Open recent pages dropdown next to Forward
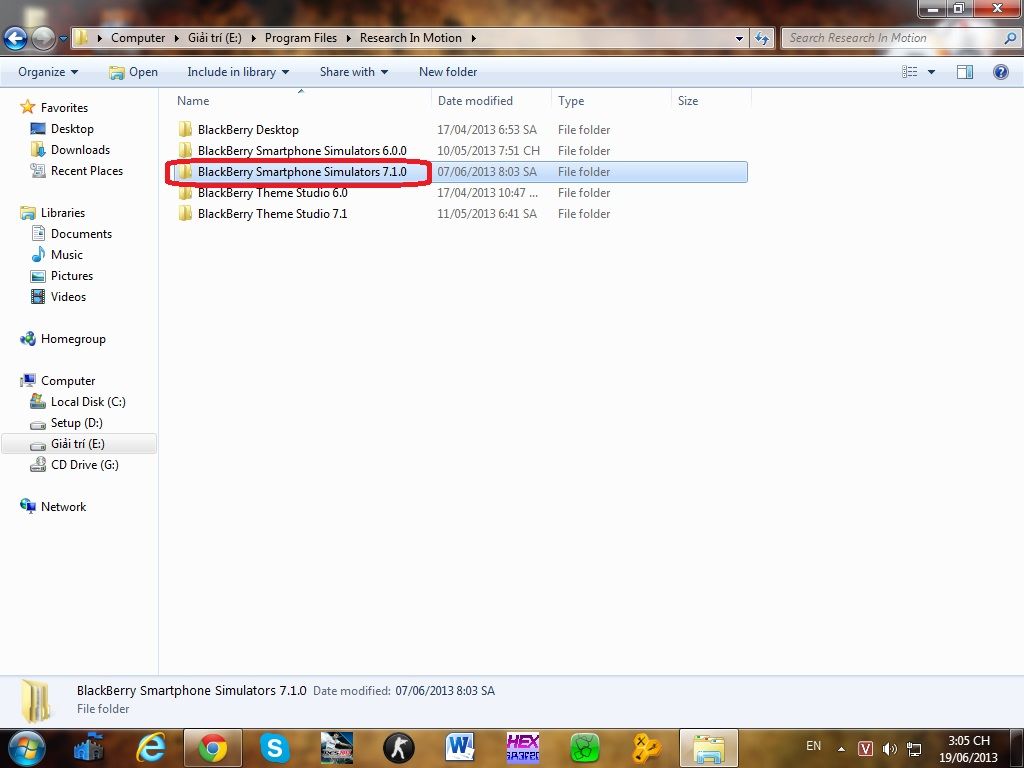The height and width of the screenshot is (768, 1024). coord(63,39)
